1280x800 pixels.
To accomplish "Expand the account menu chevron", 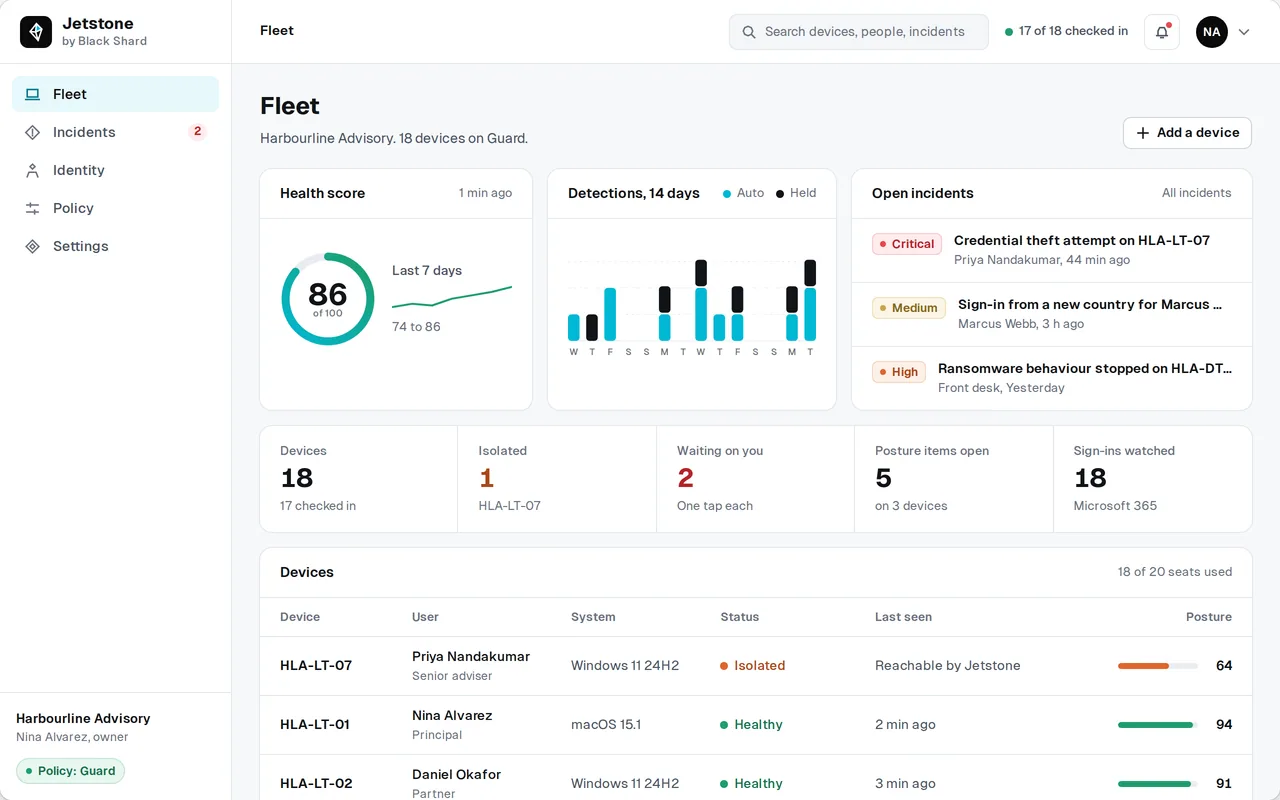I will coord(1244,32).
